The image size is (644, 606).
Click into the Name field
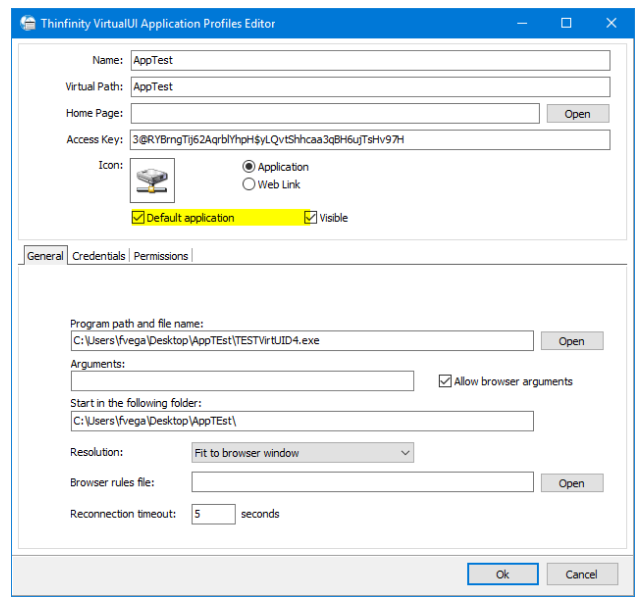point(370,60)
